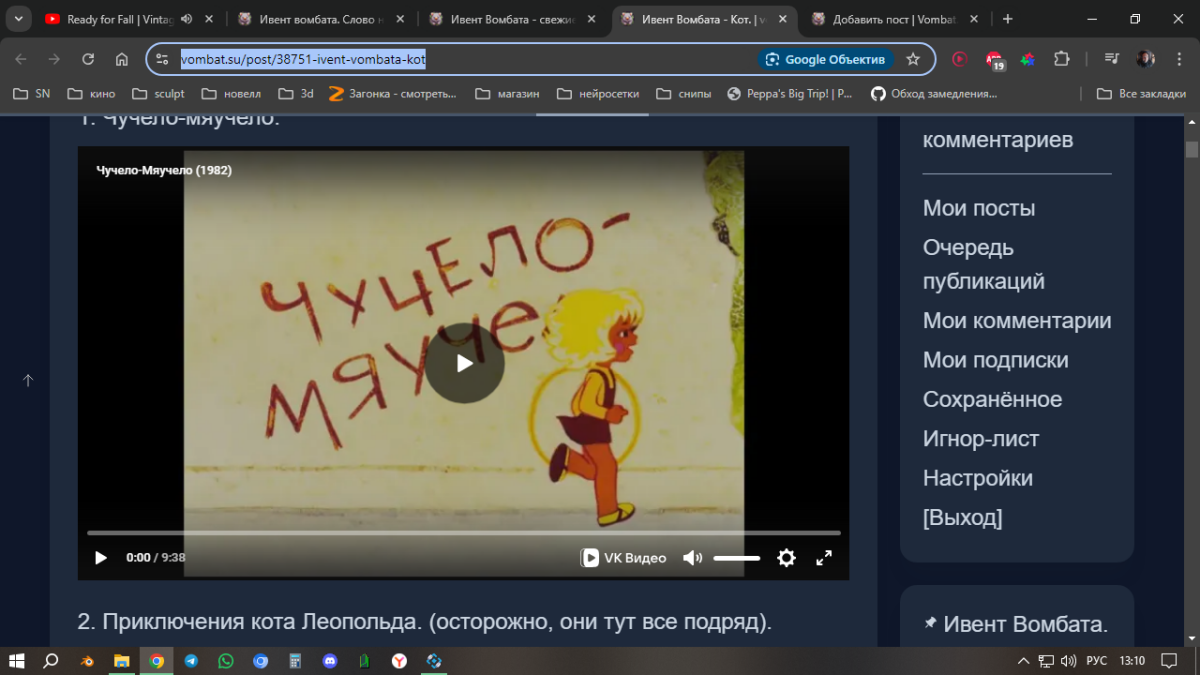The image size is (1200, 675).
Task: Open Telegram from the taskbar
Action: [x=190, y=661]
